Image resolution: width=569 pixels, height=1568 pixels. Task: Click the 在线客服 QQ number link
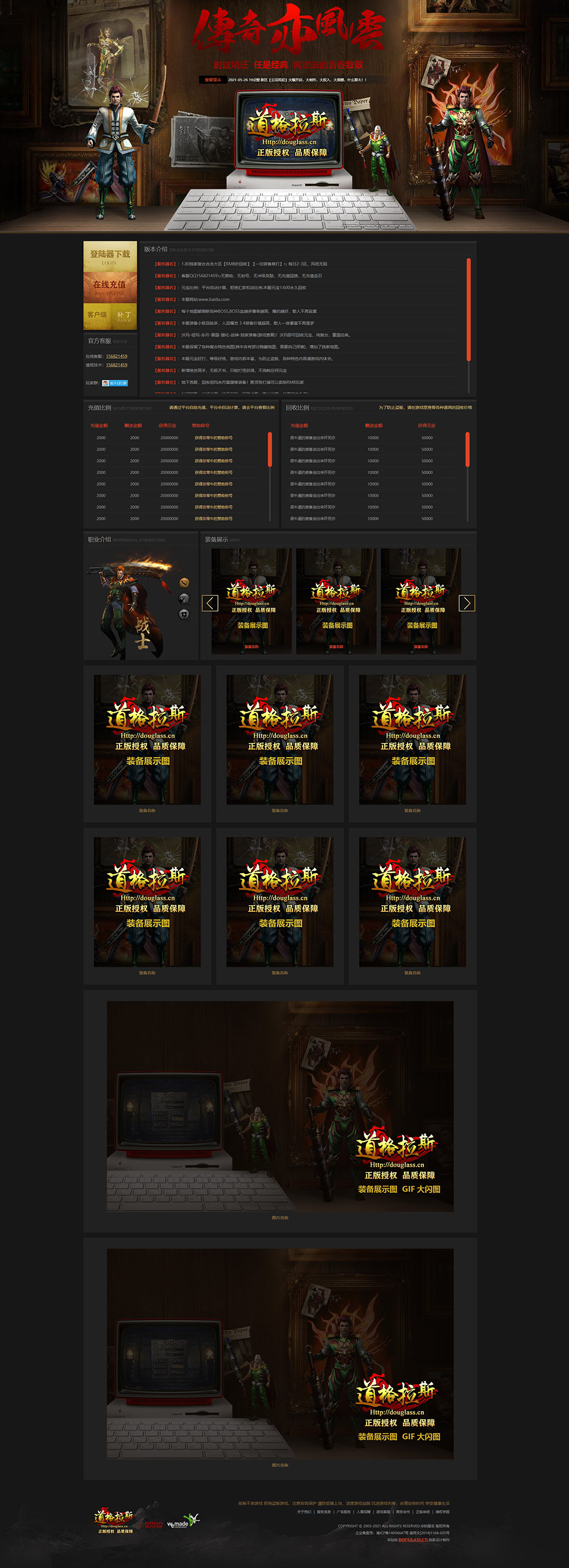[x=116, y=356]
